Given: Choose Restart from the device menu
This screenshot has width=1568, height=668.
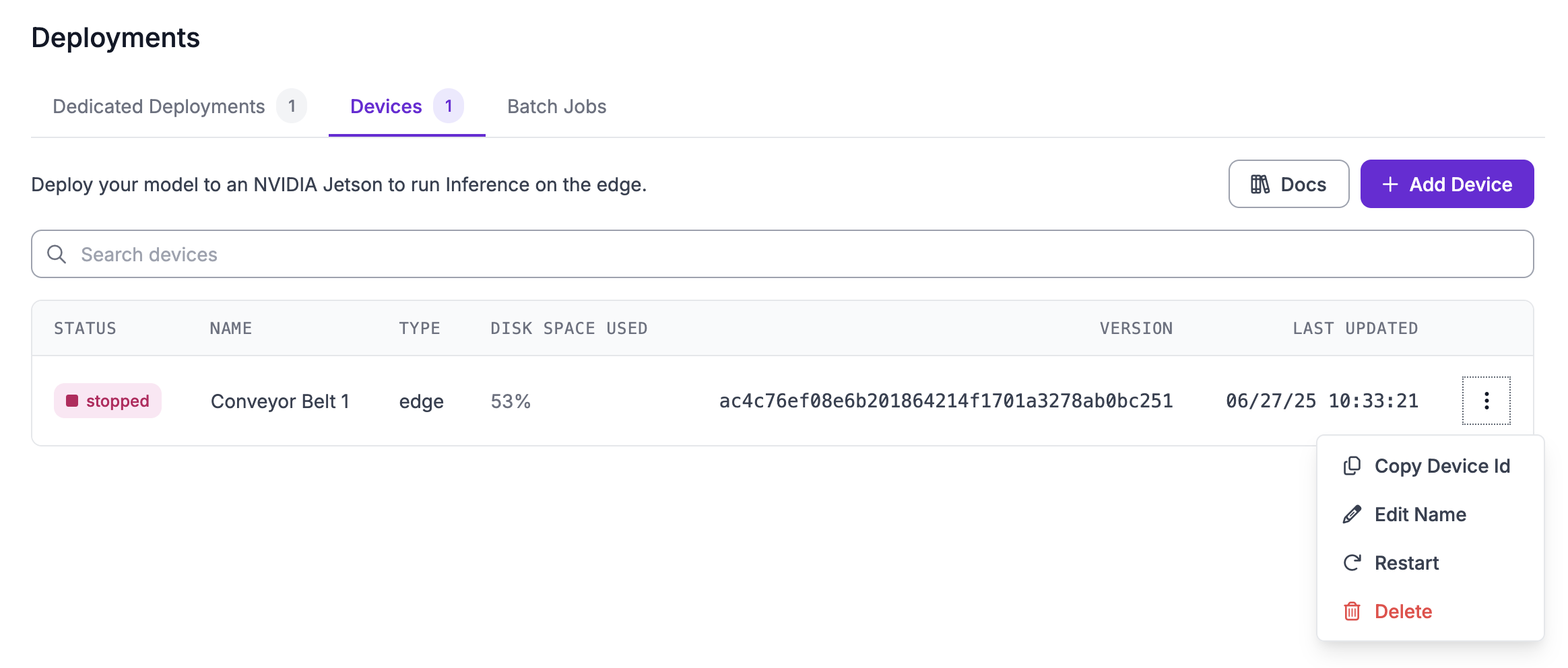Looking at the screenshot, I should [1406, 563].
